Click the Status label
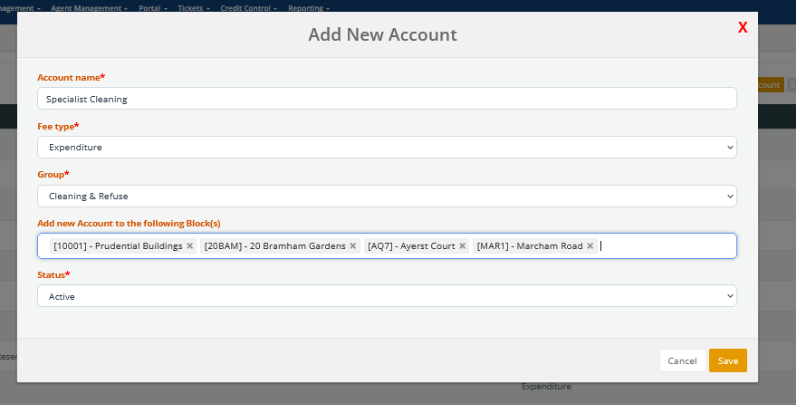The width and height of the screenshot is (796, 405). click(53, 275)
